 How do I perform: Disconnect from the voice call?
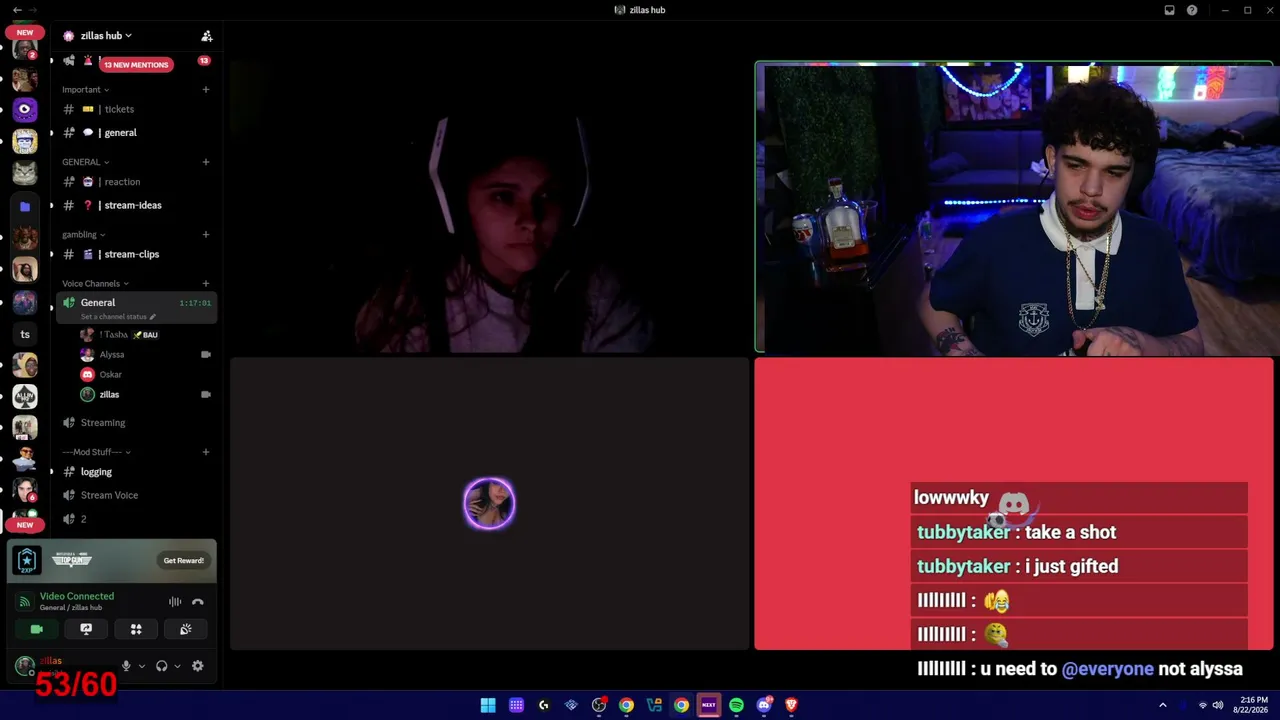(x=197, y=602)
